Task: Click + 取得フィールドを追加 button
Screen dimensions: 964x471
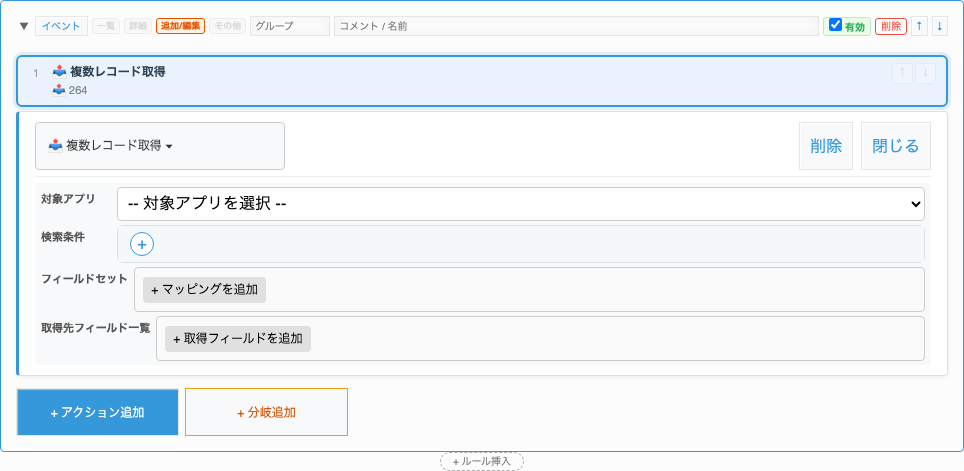Action: pos(238,339)
